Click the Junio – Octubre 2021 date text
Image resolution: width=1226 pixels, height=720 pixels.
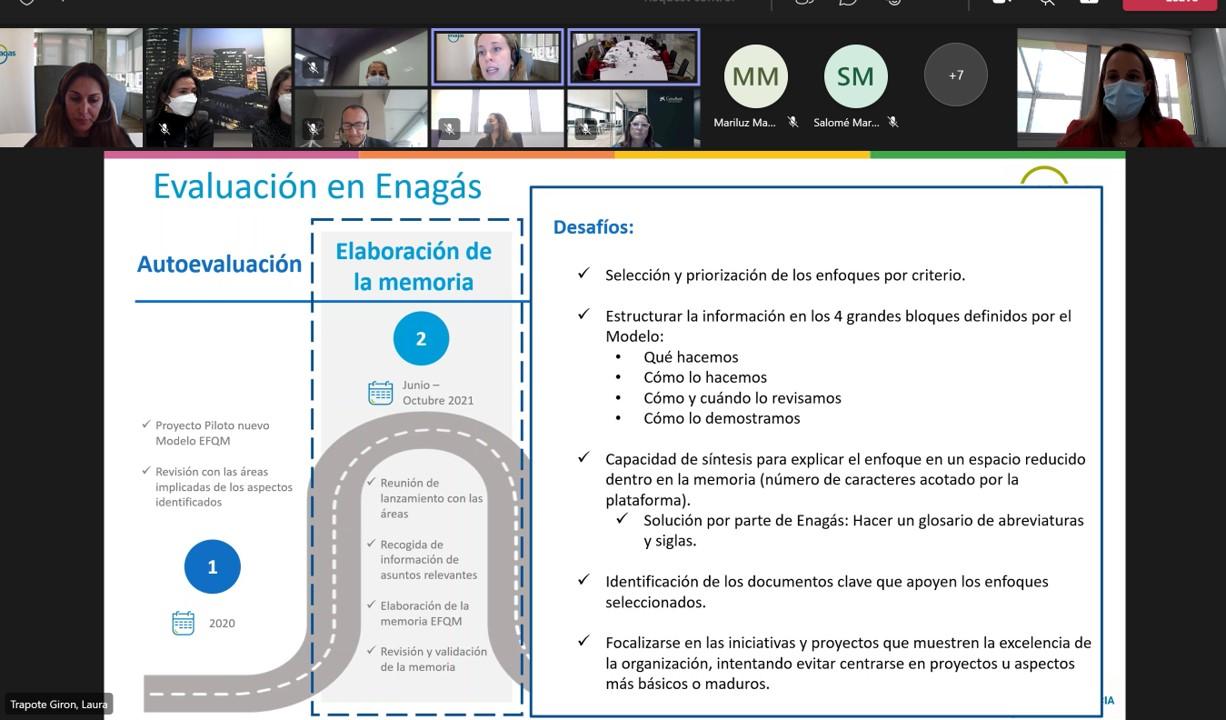click(438, 392)
